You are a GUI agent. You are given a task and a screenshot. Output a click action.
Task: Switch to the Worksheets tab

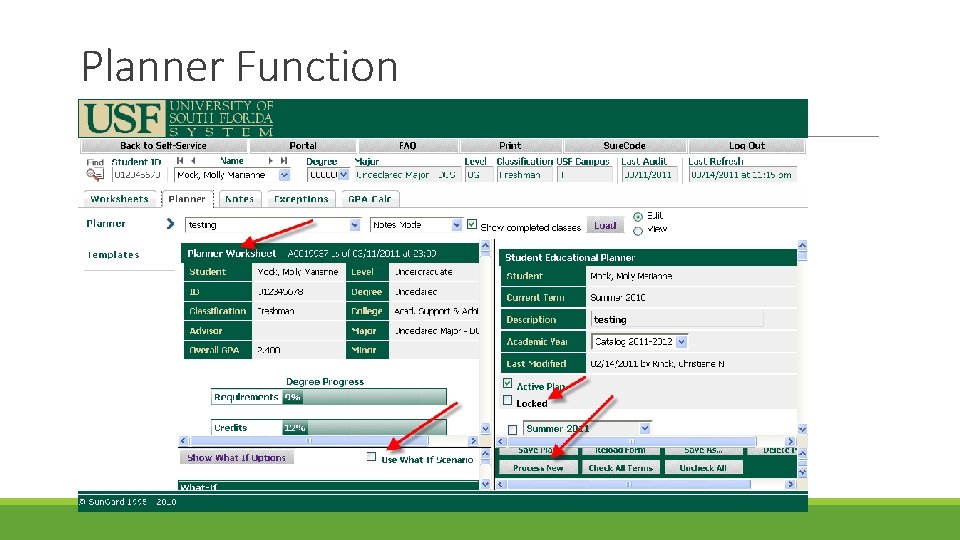click(x=119, y=199)
